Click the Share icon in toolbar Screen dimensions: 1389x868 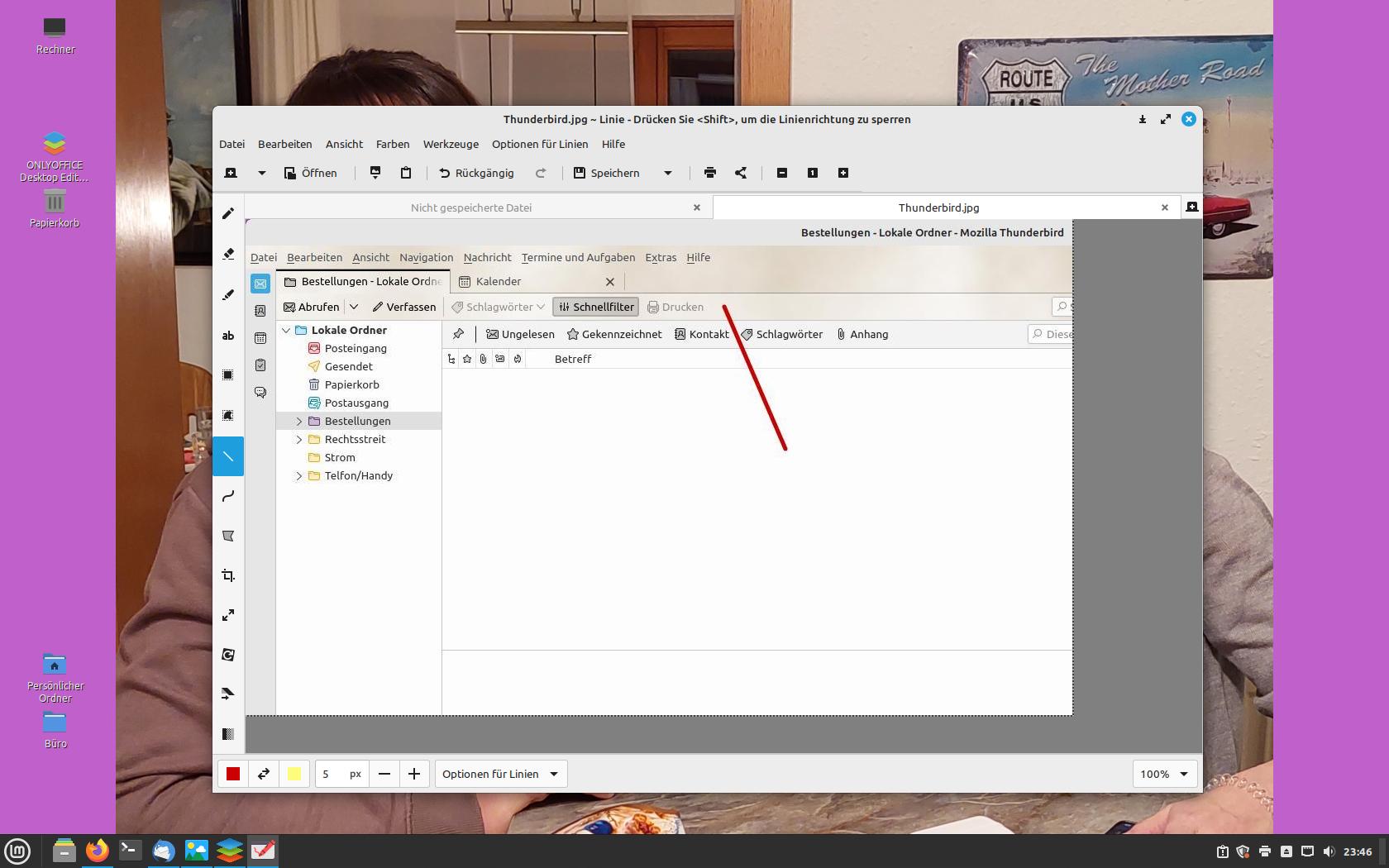click(x=741, y=173)
